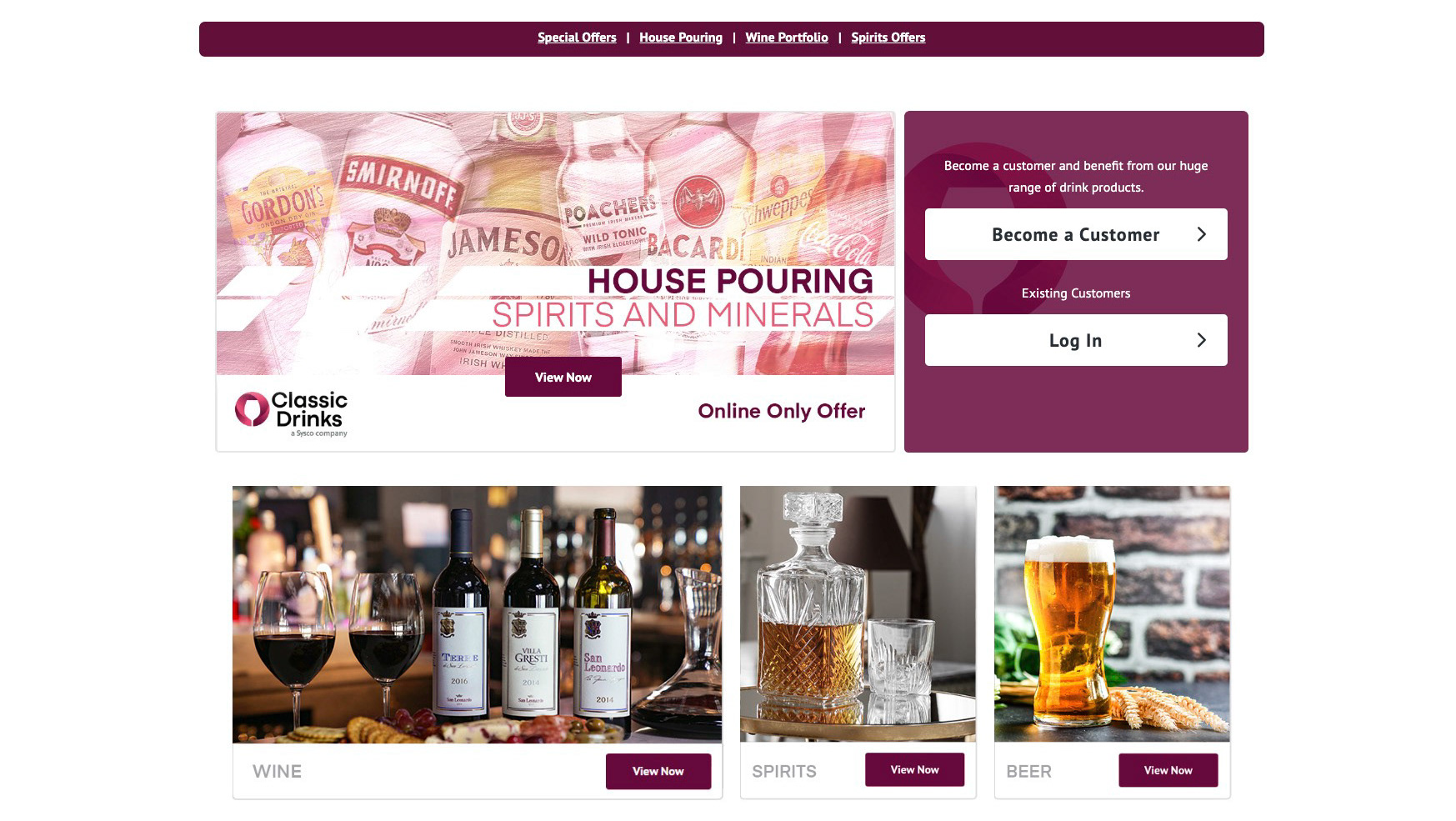Click the Become a Customer button
This screenshot has height=821, width=1456.
pyautogui.click(x=1076, y=234)
